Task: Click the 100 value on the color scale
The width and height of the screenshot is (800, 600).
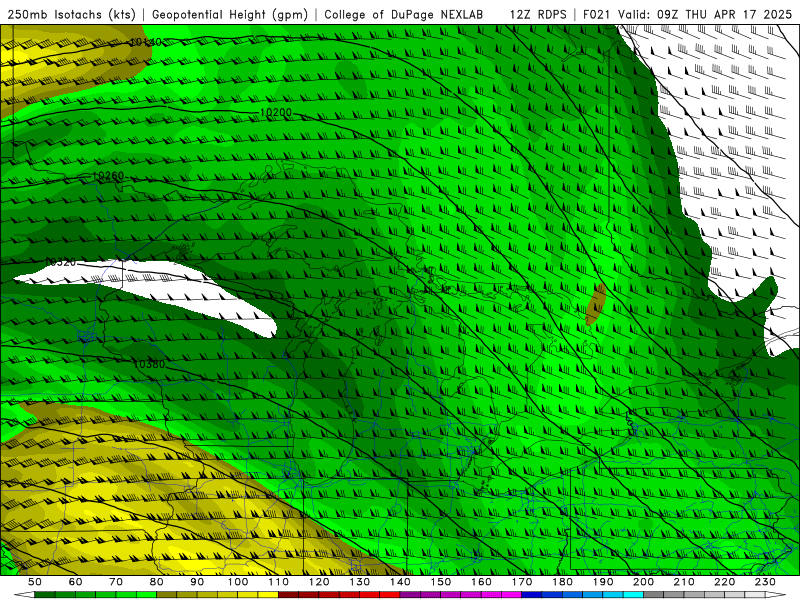Action: pyautogui.click(x=238, y=582)
